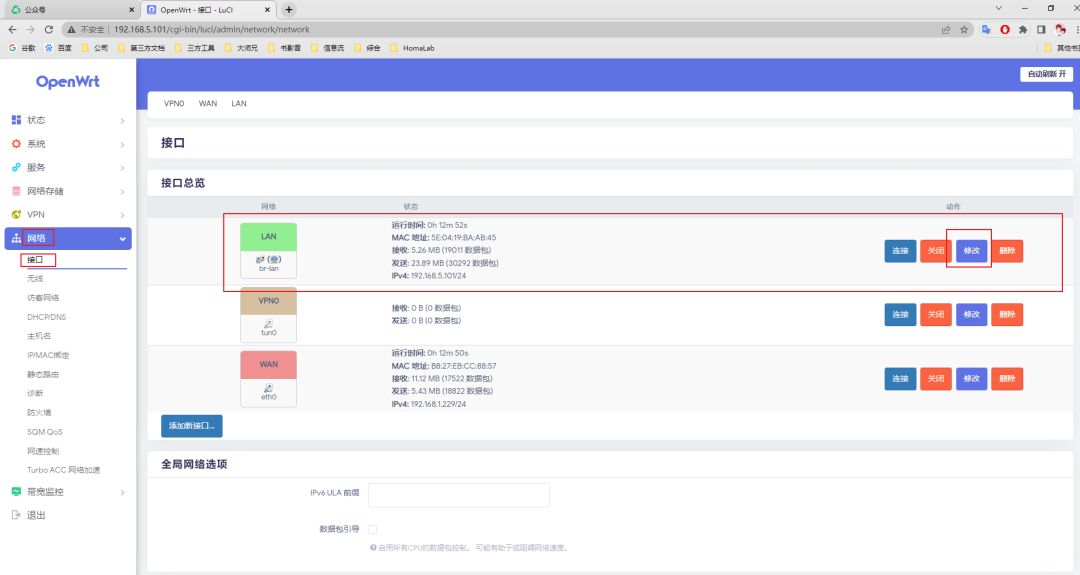
Task: Click the 系统 gear icon in sidebar
Action: pyautogui.click(x=17, y=144)
